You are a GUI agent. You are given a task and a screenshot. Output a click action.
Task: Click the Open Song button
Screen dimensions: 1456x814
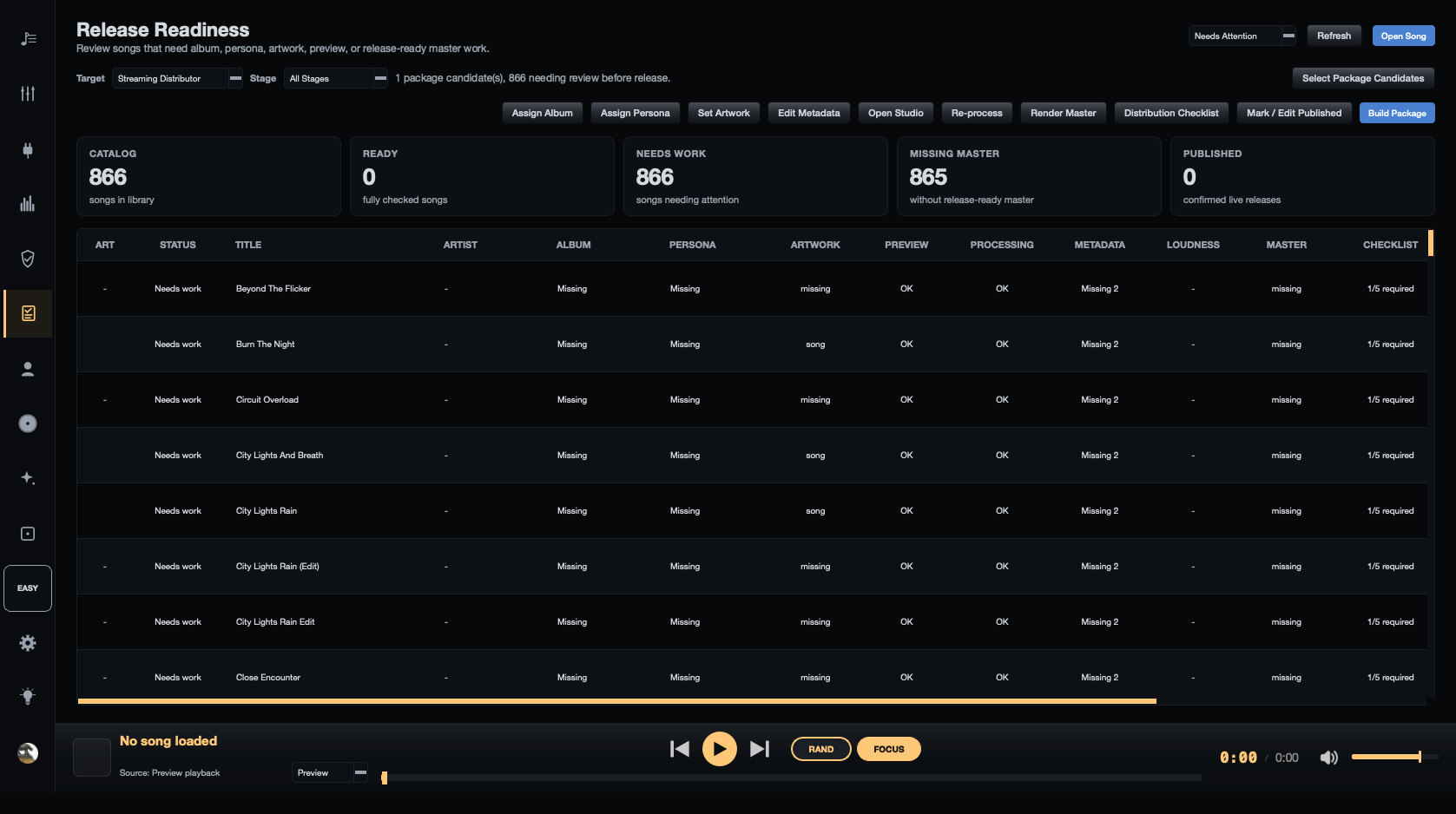1403,36
